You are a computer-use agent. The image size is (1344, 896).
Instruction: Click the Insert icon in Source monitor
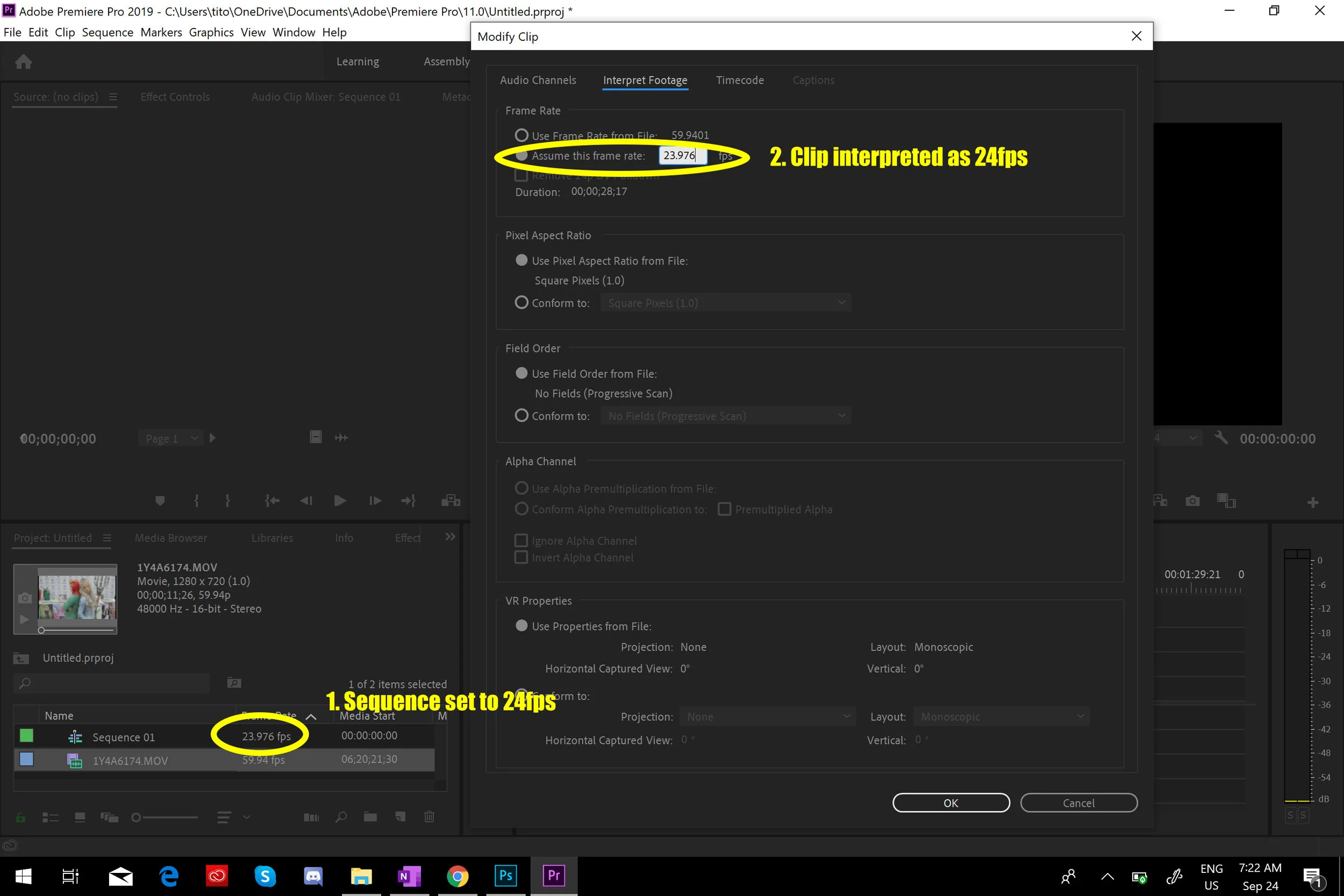coord(451,501)
